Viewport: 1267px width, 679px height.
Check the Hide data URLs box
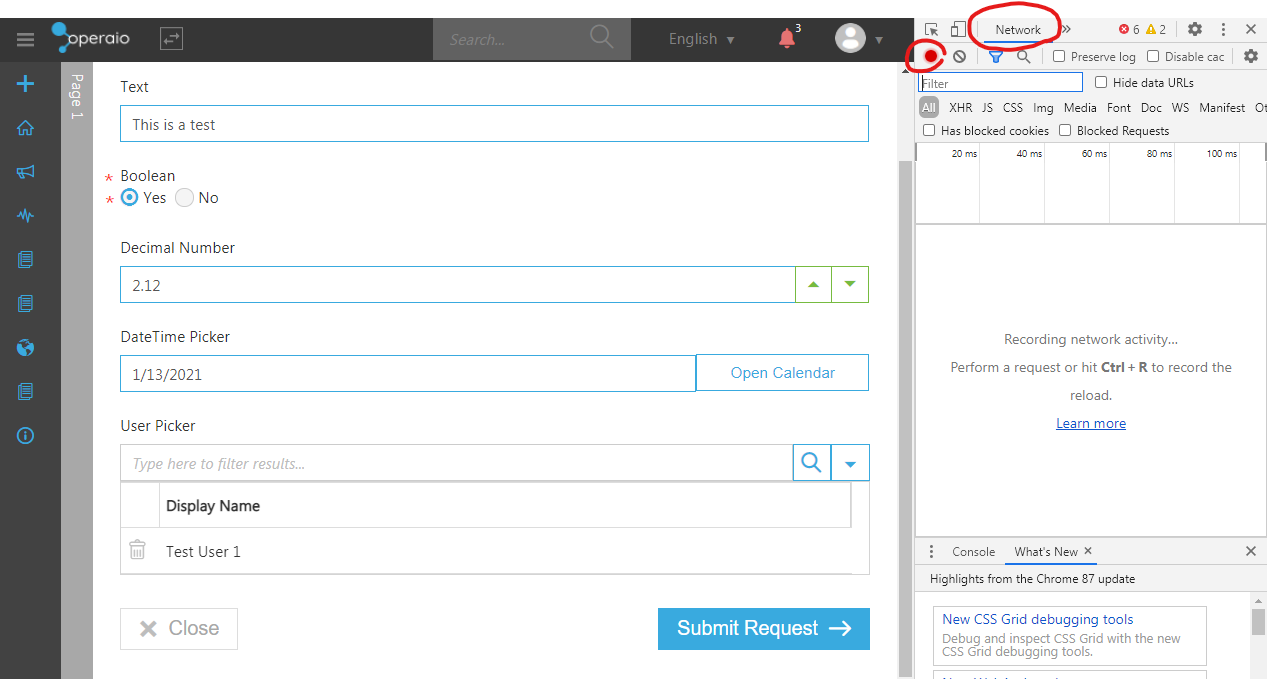point(1101,83)
